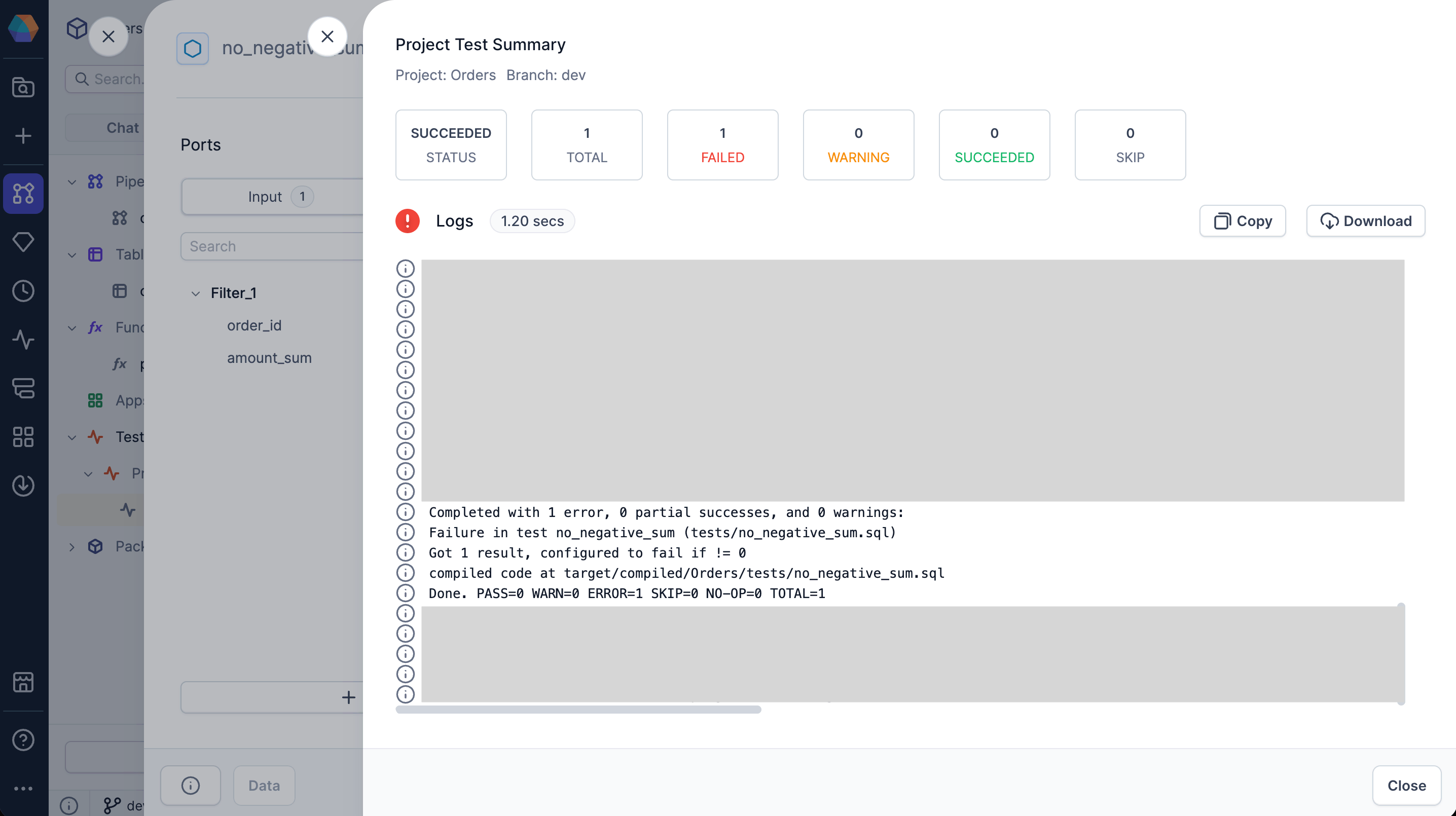This screenshot has width=1456, height=816.
Task: Click the download circle icon in sidebar
Action: point(23,486)
